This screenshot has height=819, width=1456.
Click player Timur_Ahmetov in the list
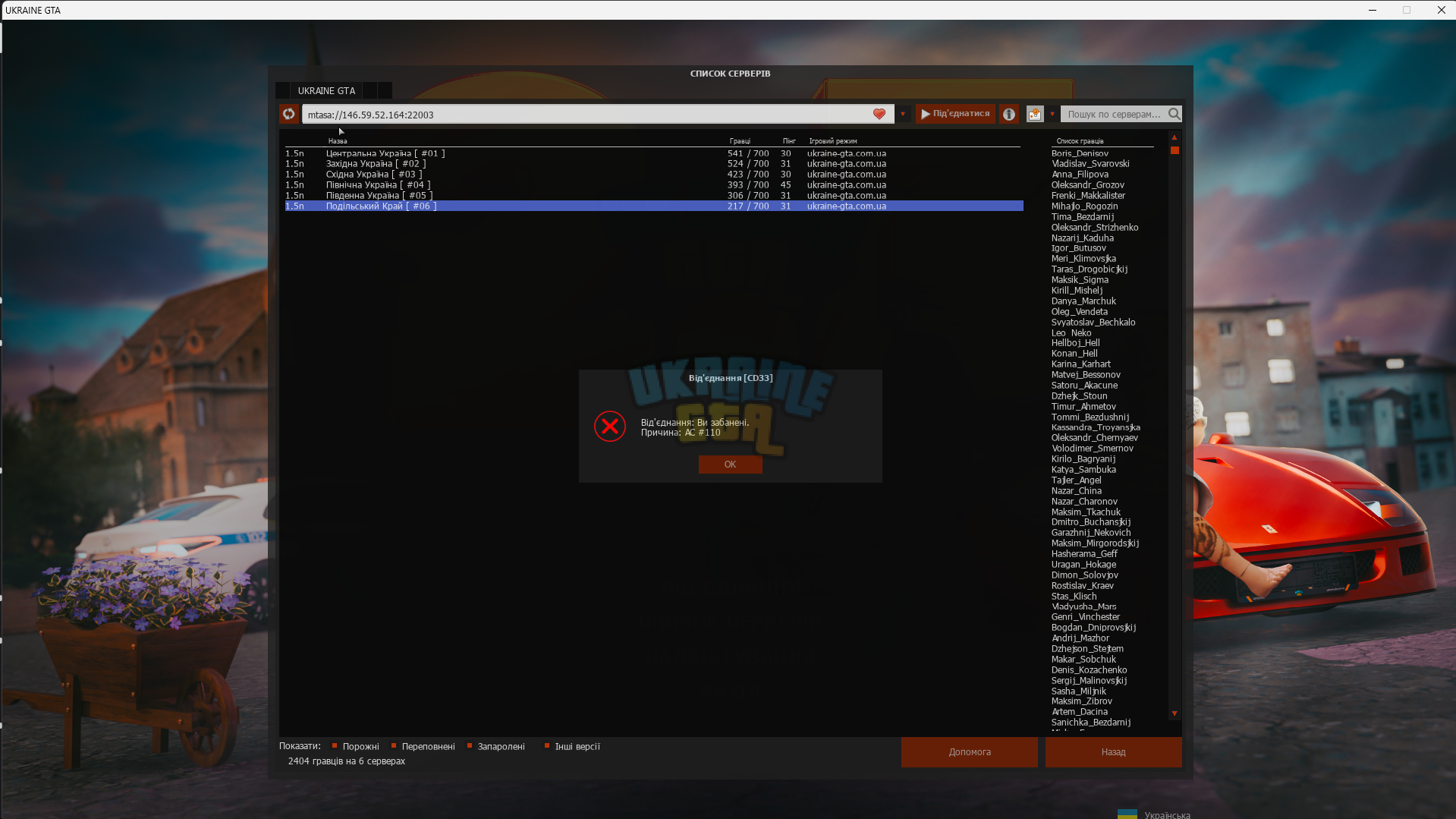[x=1083, y=407]
